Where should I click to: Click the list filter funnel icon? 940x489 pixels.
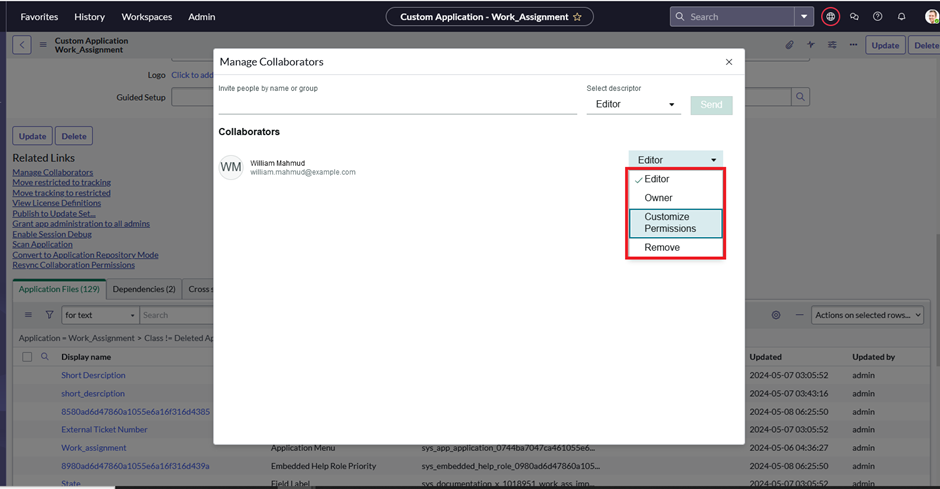pyautogui.click(x=49, y=315)
